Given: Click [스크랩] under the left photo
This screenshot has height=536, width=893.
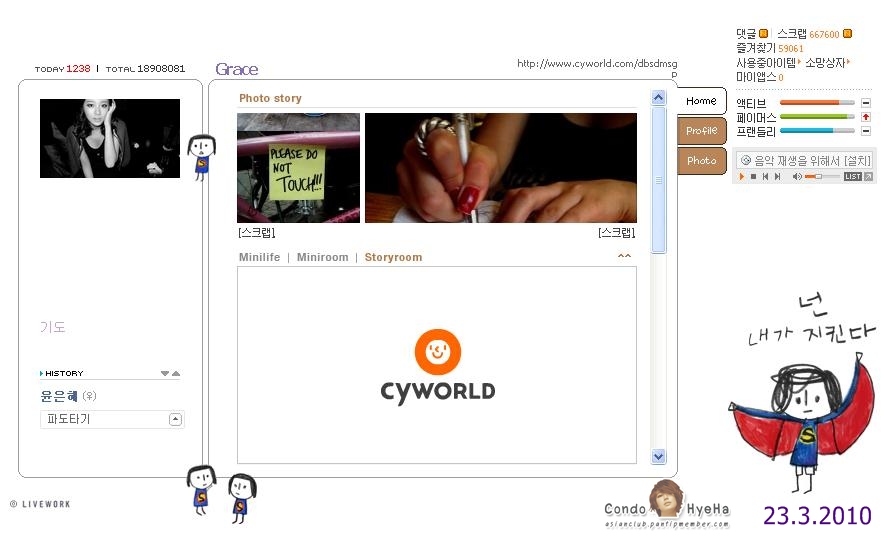Looking at the screenshot, I should (256, 232).
